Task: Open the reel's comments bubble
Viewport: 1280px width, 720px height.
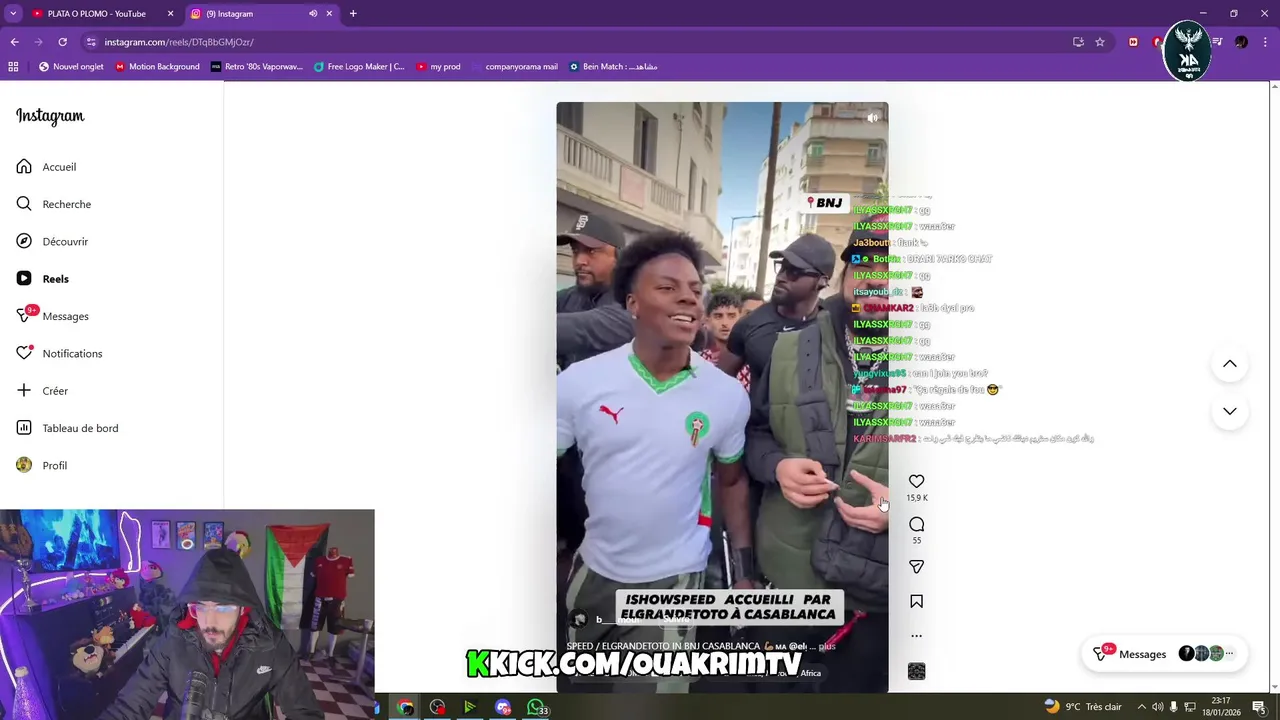Action: pos(916,524)
